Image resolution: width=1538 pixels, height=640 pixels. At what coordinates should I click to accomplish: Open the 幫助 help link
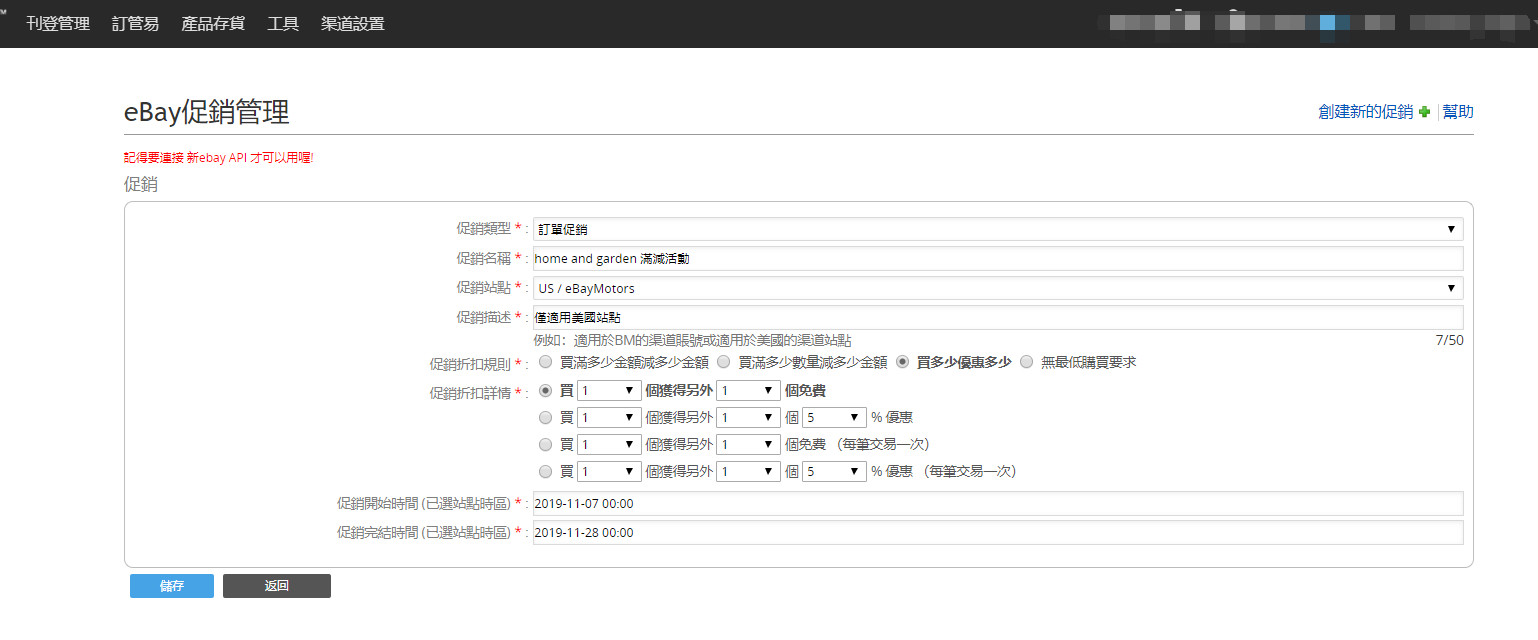[1458, 112]
